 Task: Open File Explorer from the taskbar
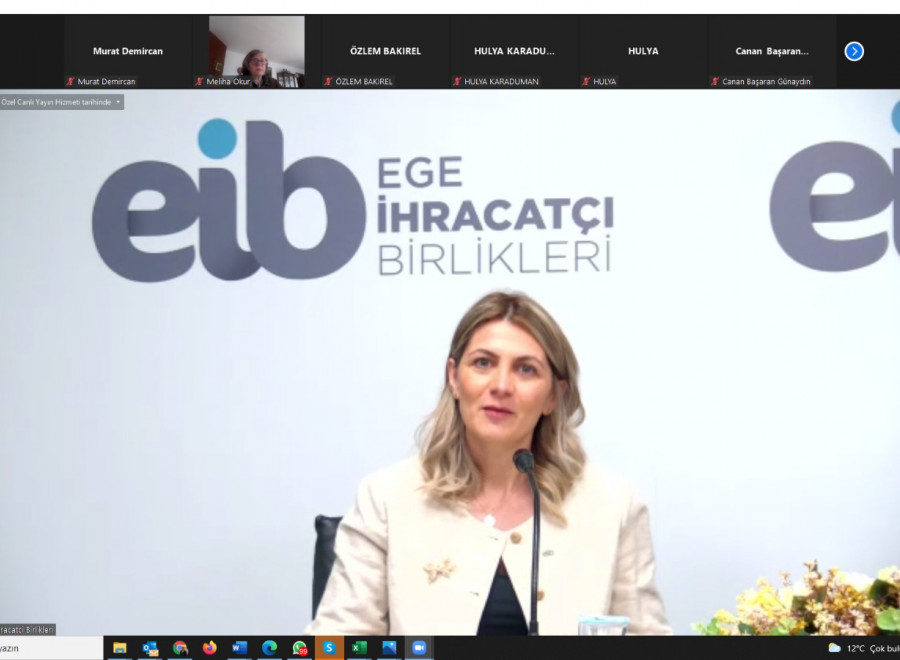pyautogui.click(x=120, y=648)
